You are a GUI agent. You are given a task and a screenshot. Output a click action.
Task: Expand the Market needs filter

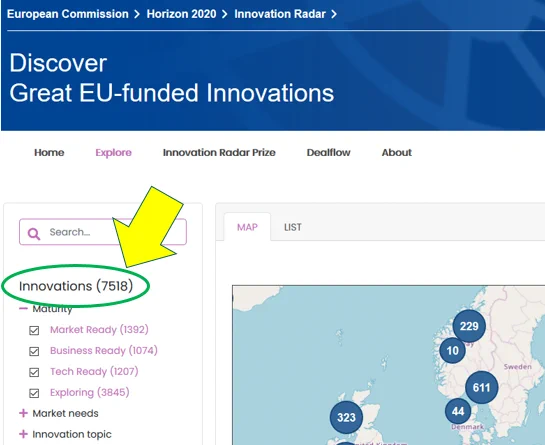click(23, 413)
